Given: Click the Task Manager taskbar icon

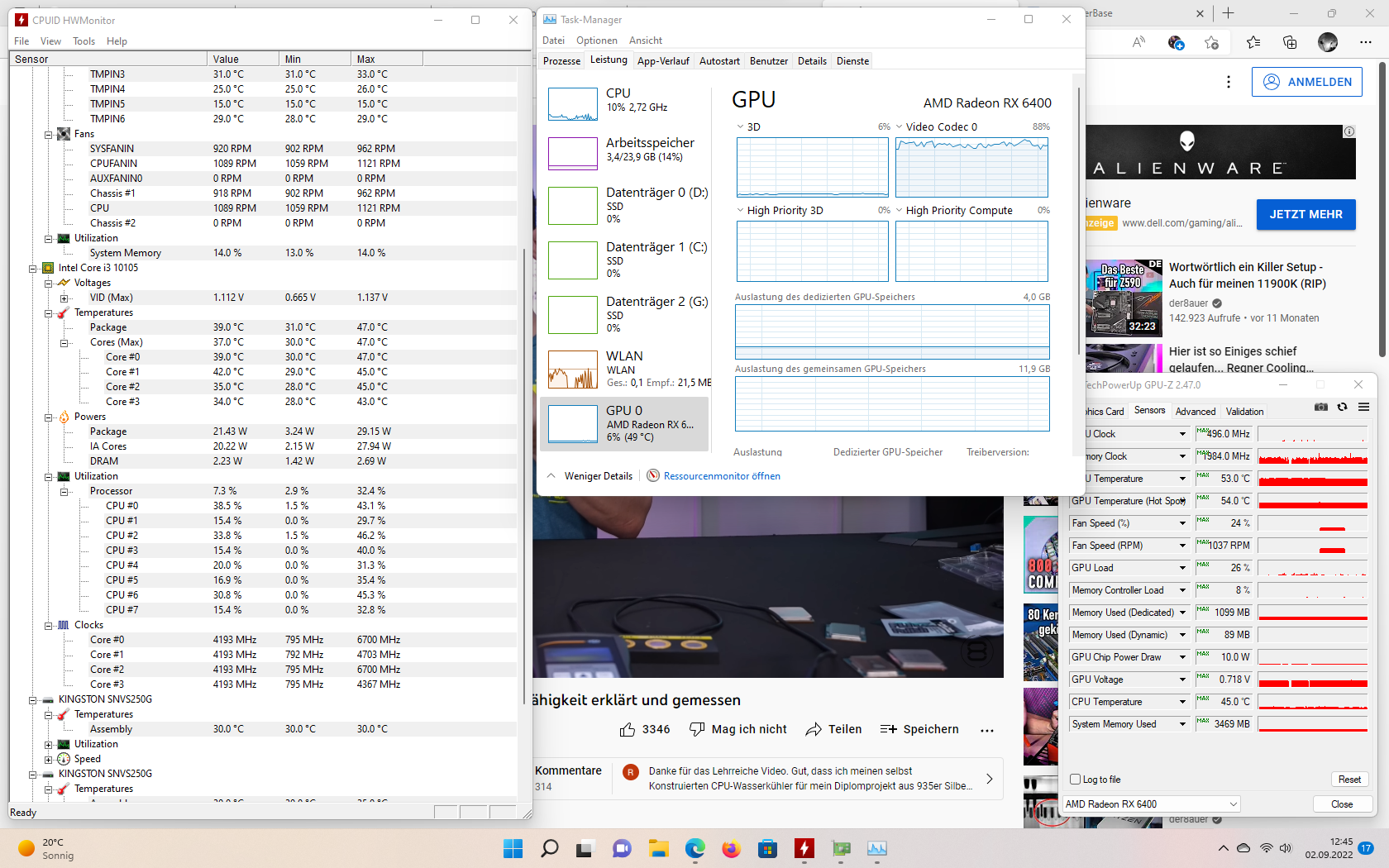Looking at the screenshot, I should (876, 848).
